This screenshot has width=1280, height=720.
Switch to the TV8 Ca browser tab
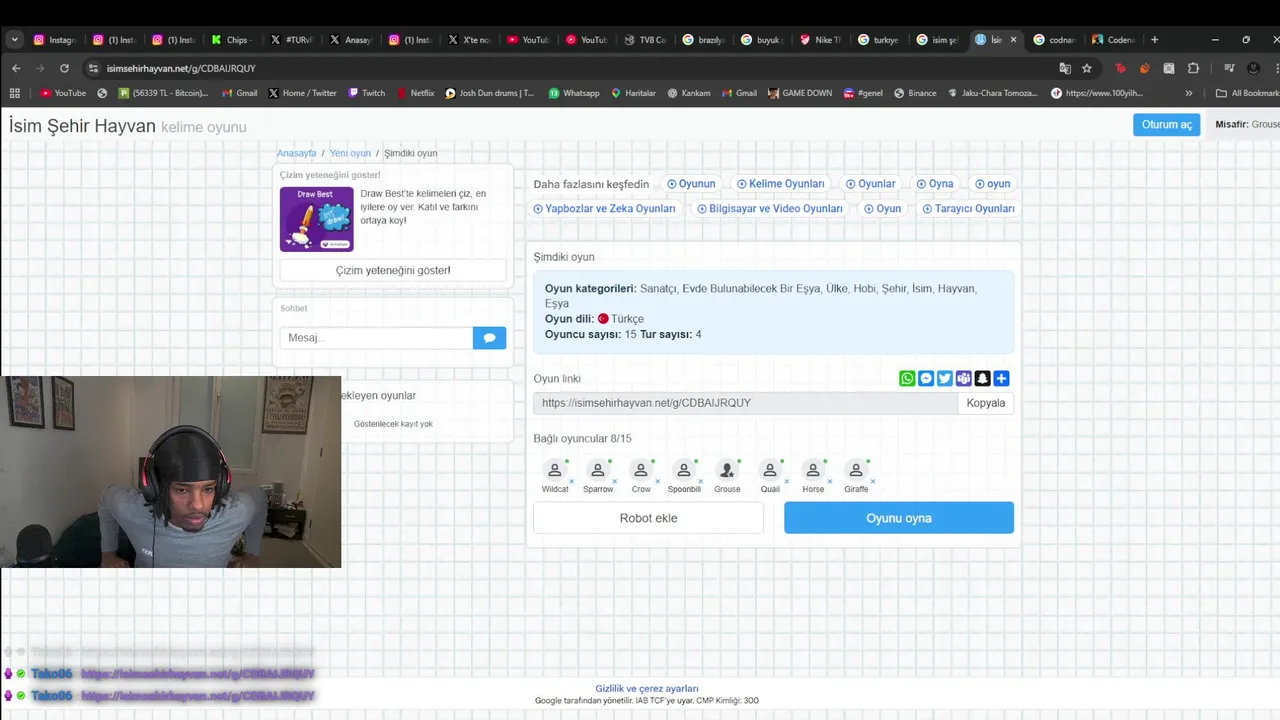click(645, 40)
